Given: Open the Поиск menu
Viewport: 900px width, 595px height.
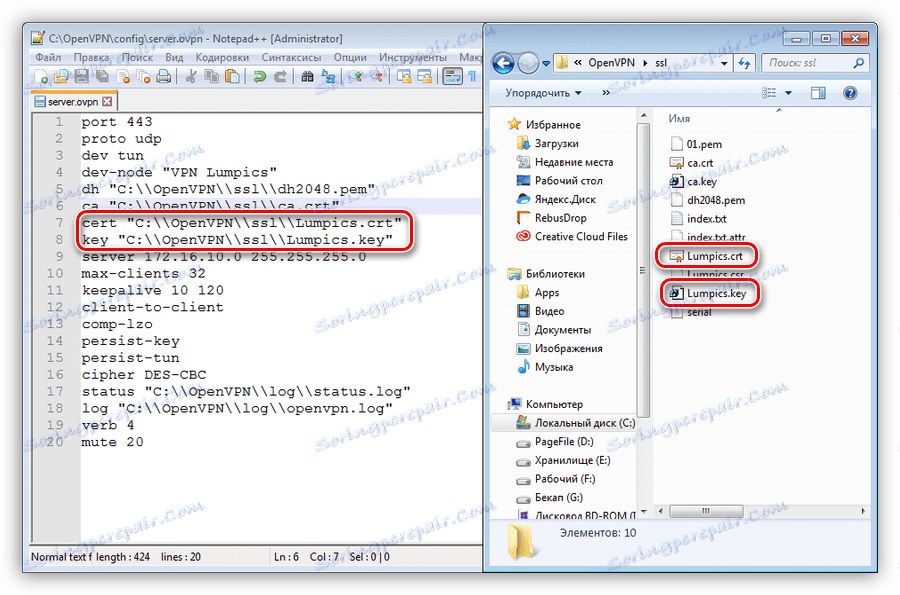Looking at the screenshot, I should coord(137,57).
